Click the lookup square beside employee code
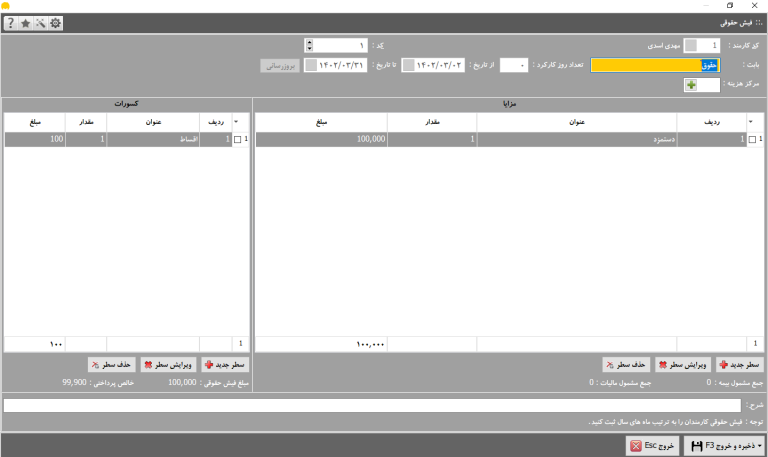Viewport: 768px width, 457px height. (x=691, y=46)
